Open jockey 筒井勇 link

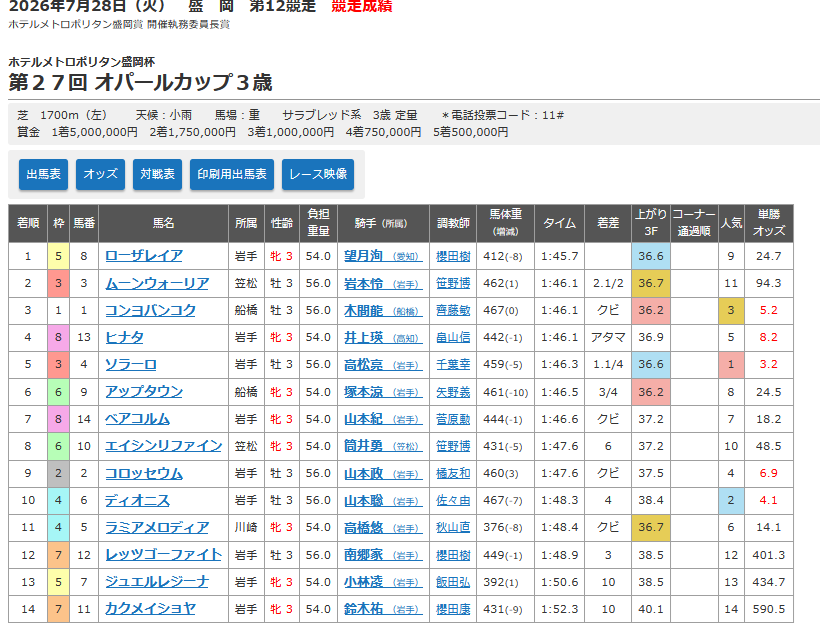(383, 446)
